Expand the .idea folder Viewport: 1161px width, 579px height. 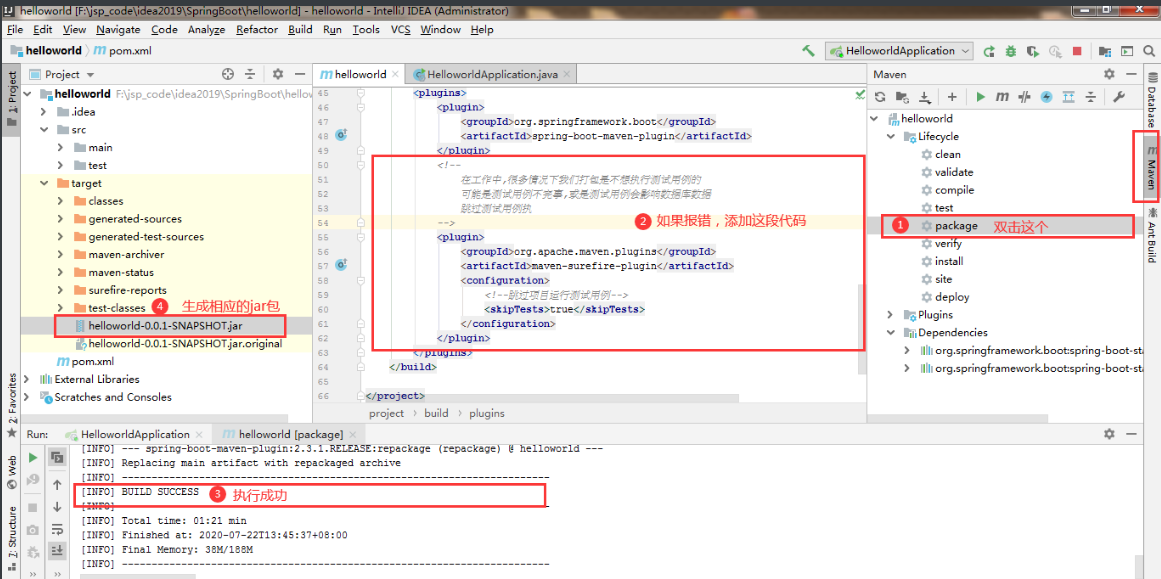tap(44, 112)
